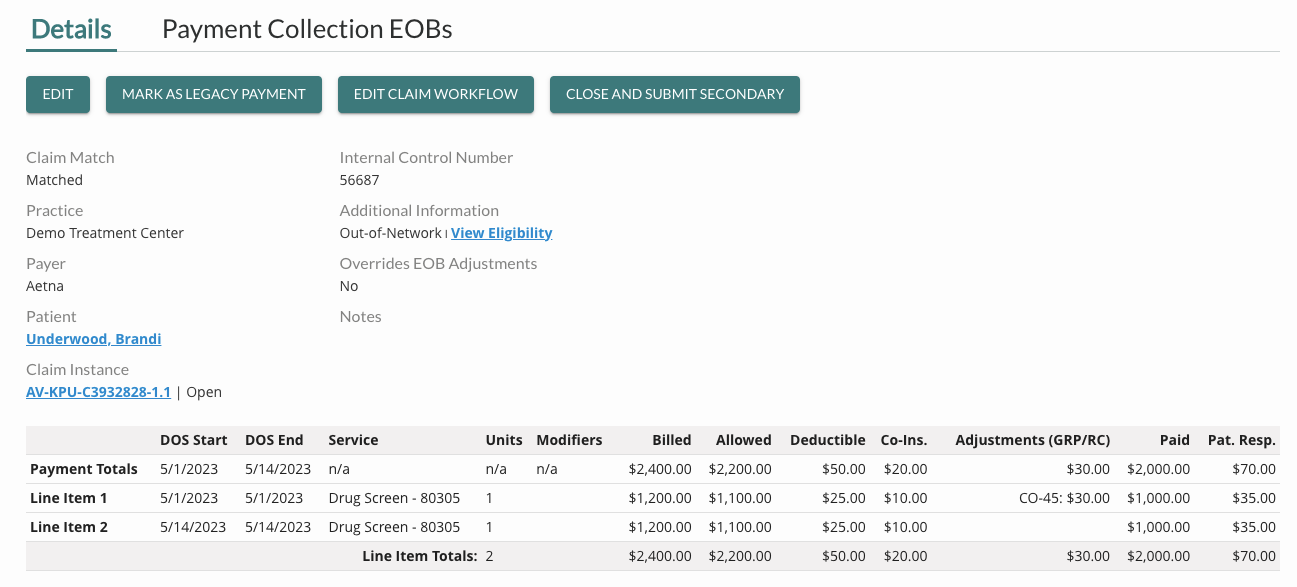Click Close and Submit Secondary button
Viewport: 1297px width, 587px height.
tap(674, 94)
